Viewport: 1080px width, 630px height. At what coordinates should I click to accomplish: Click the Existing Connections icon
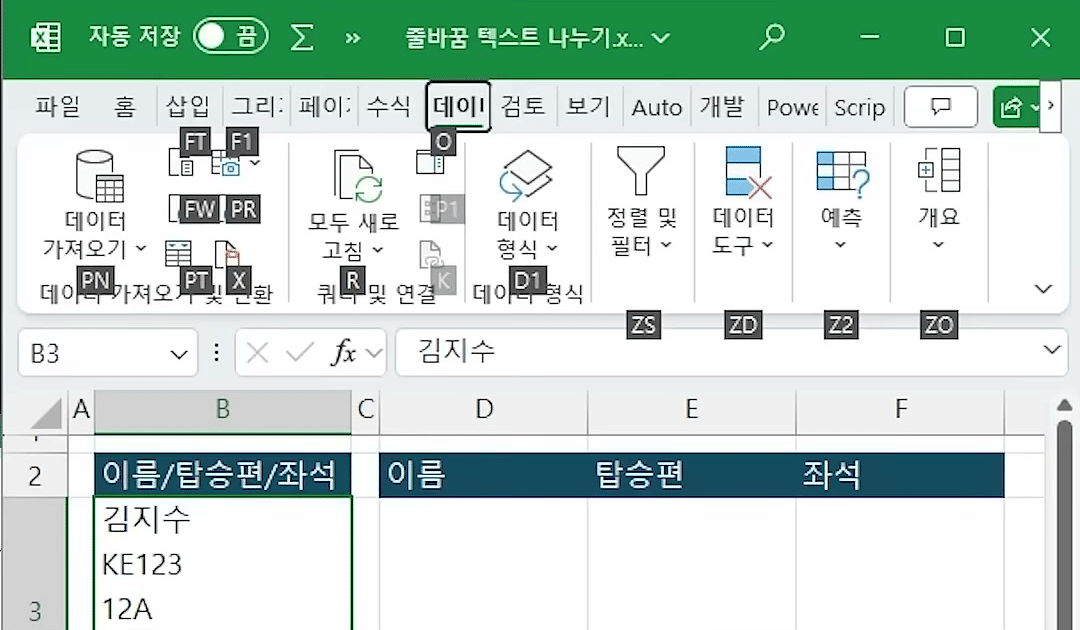(x=227, y=254)
